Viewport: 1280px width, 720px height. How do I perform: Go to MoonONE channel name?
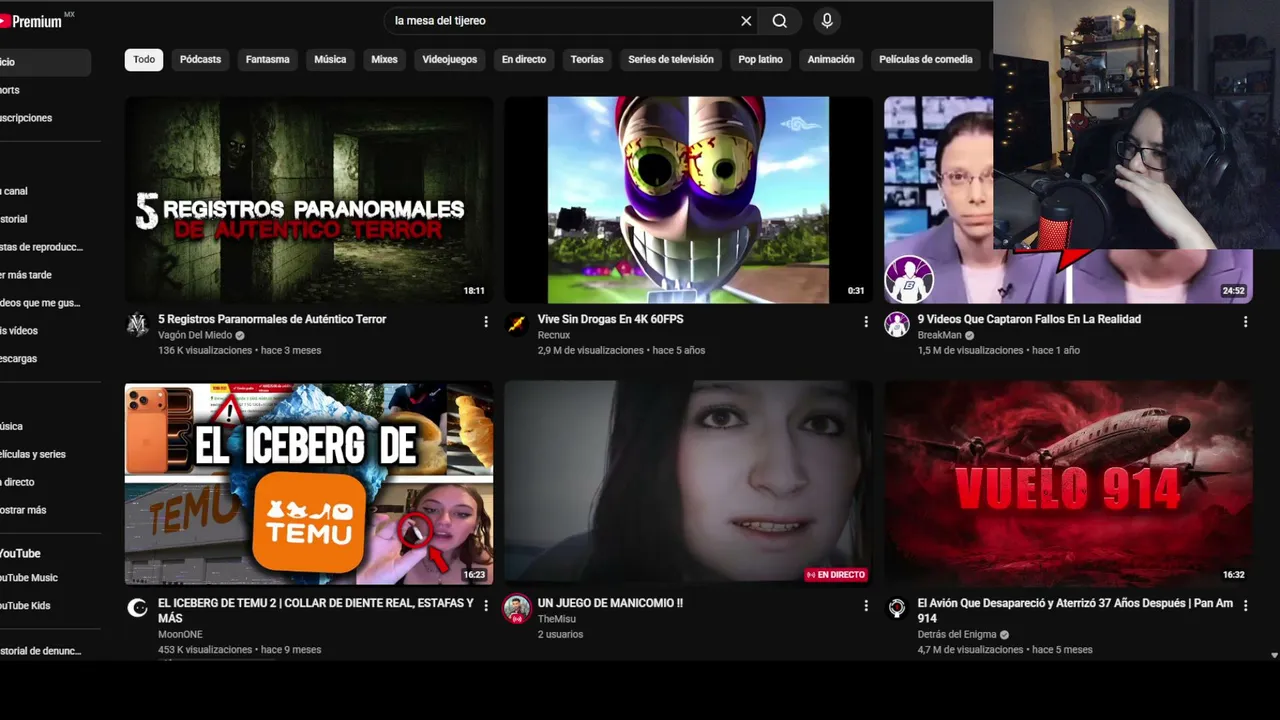coord(180,634)
